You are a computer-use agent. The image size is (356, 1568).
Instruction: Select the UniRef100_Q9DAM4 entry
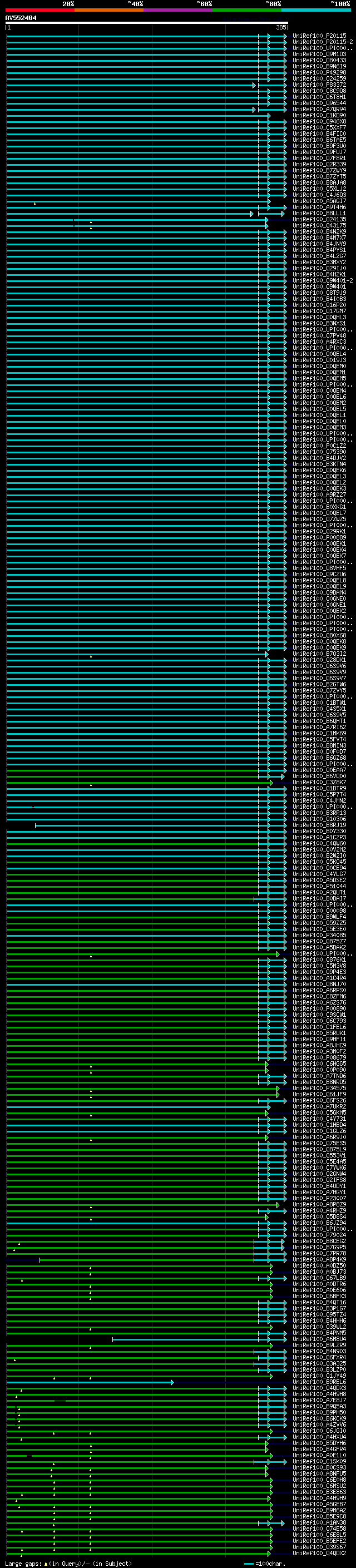coord(319,593)
